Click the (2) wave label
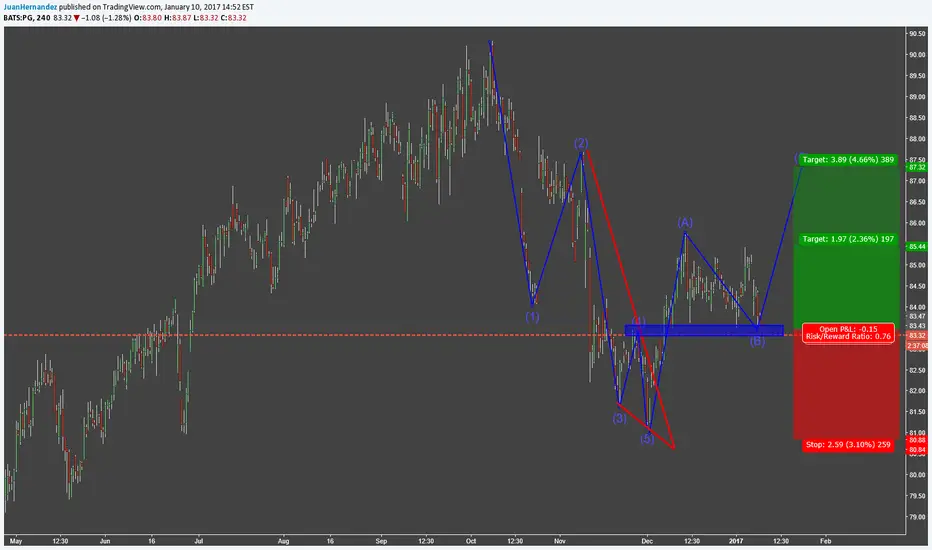The width and height of the screenshot is (932, 550). (x=581, y=143)
